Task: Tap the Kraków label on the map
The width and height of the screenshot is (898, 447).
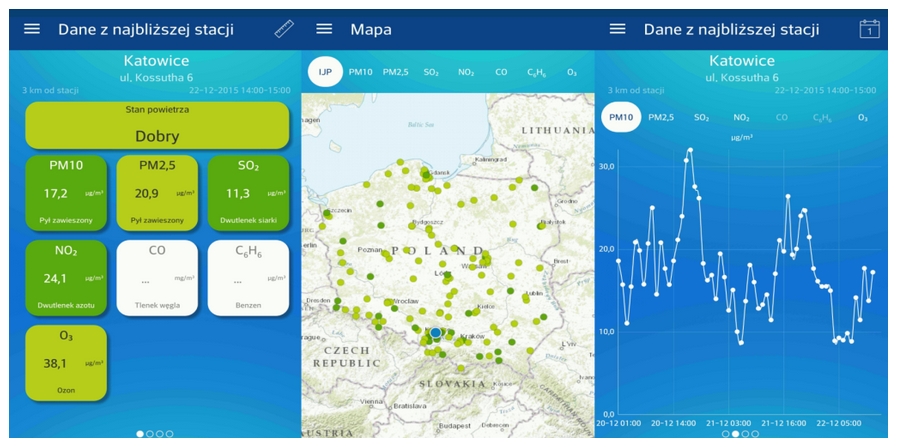Action: click(x=474, y=336)
